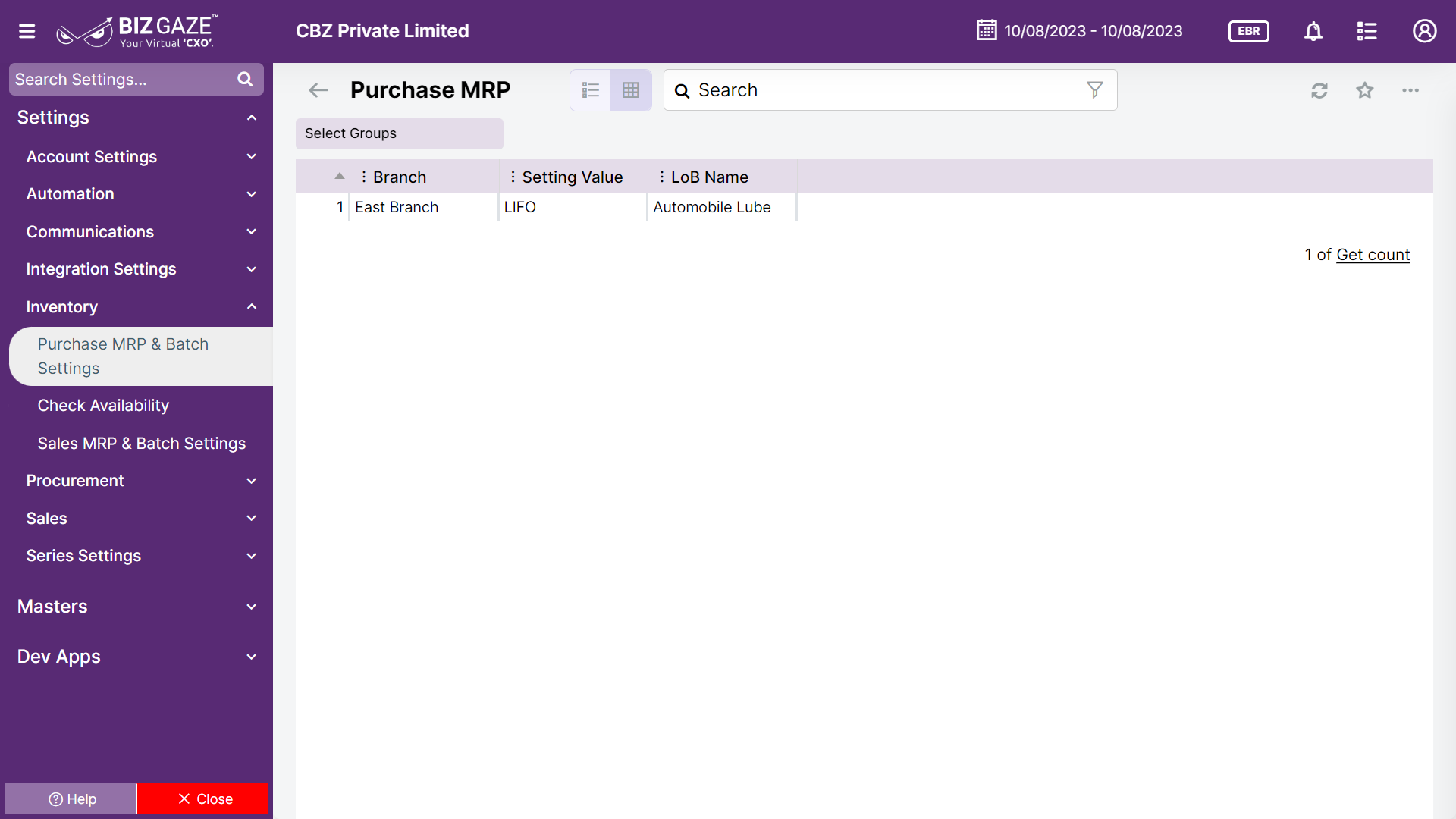The image size is (1456, 819).
Task: Sort by Setting Value column header
Action: (573, 177)
